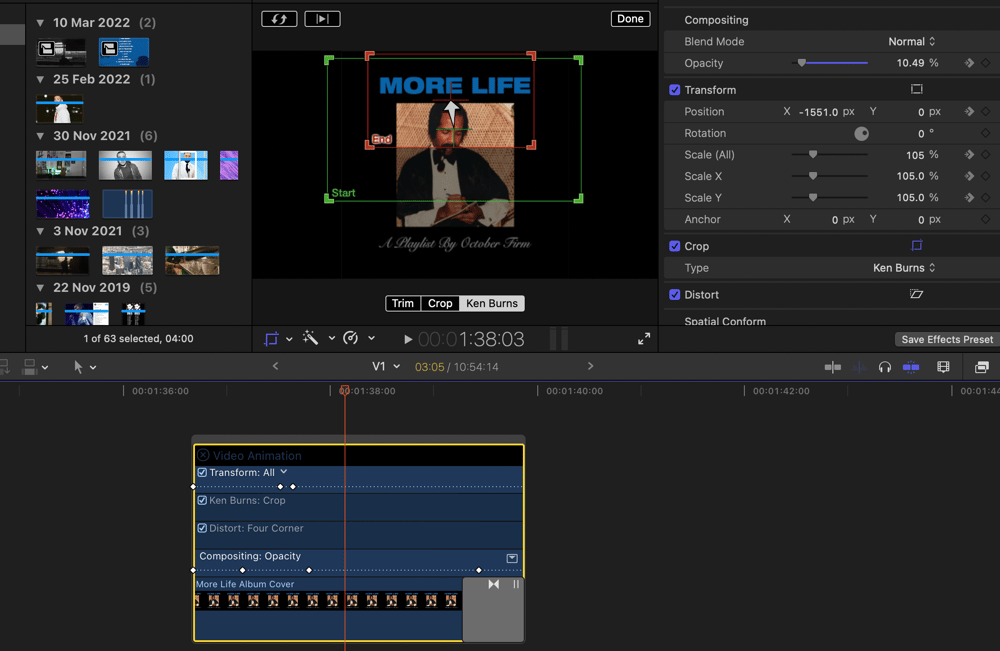Screen dimensions: 1000x651
Task: Click Done in the viewer
Action: (630, 18)
